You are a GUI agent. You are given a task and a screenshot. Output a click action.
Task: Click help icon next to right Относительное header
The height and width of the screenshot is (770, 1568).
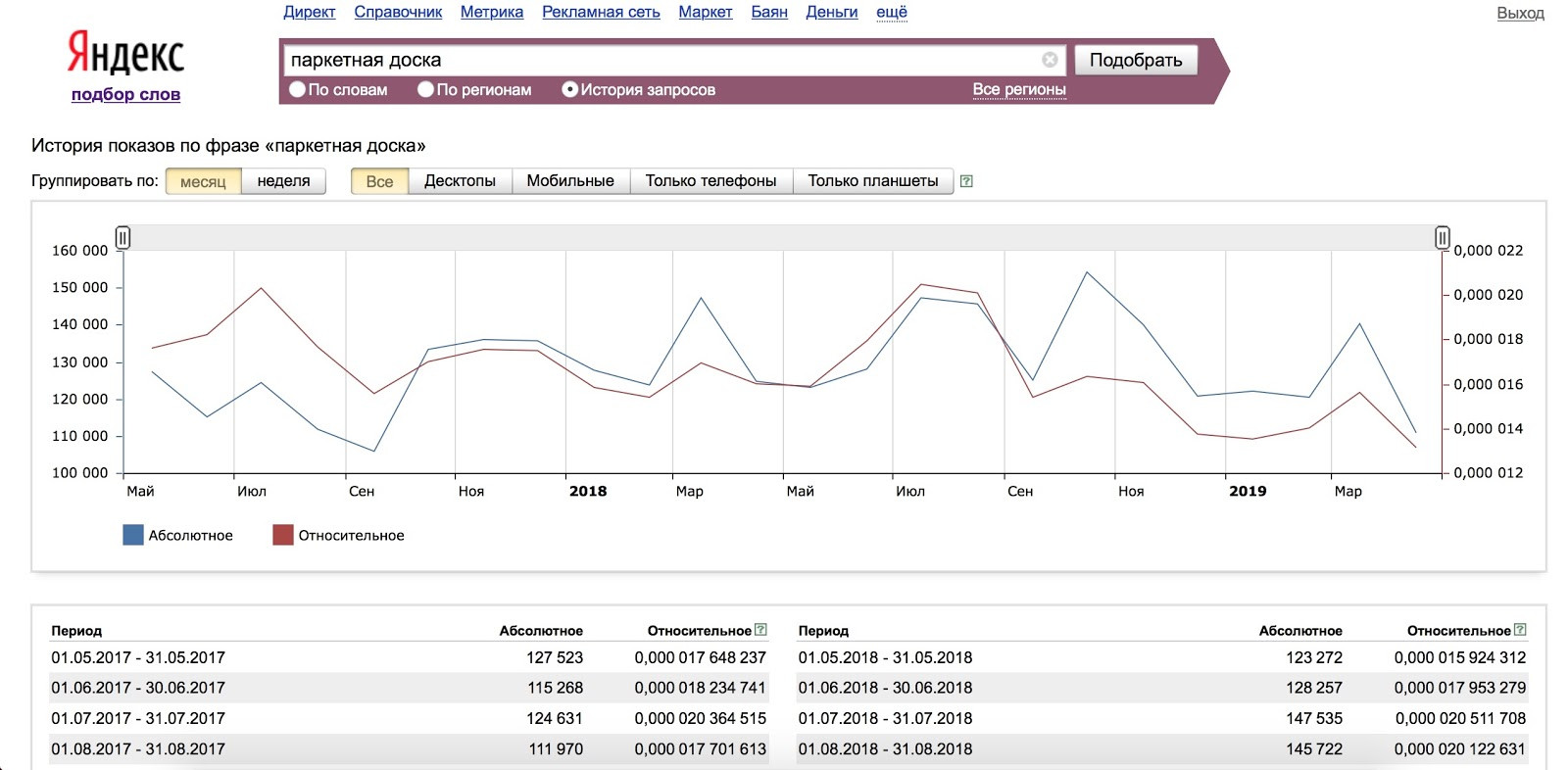[x=1520, y=630]
